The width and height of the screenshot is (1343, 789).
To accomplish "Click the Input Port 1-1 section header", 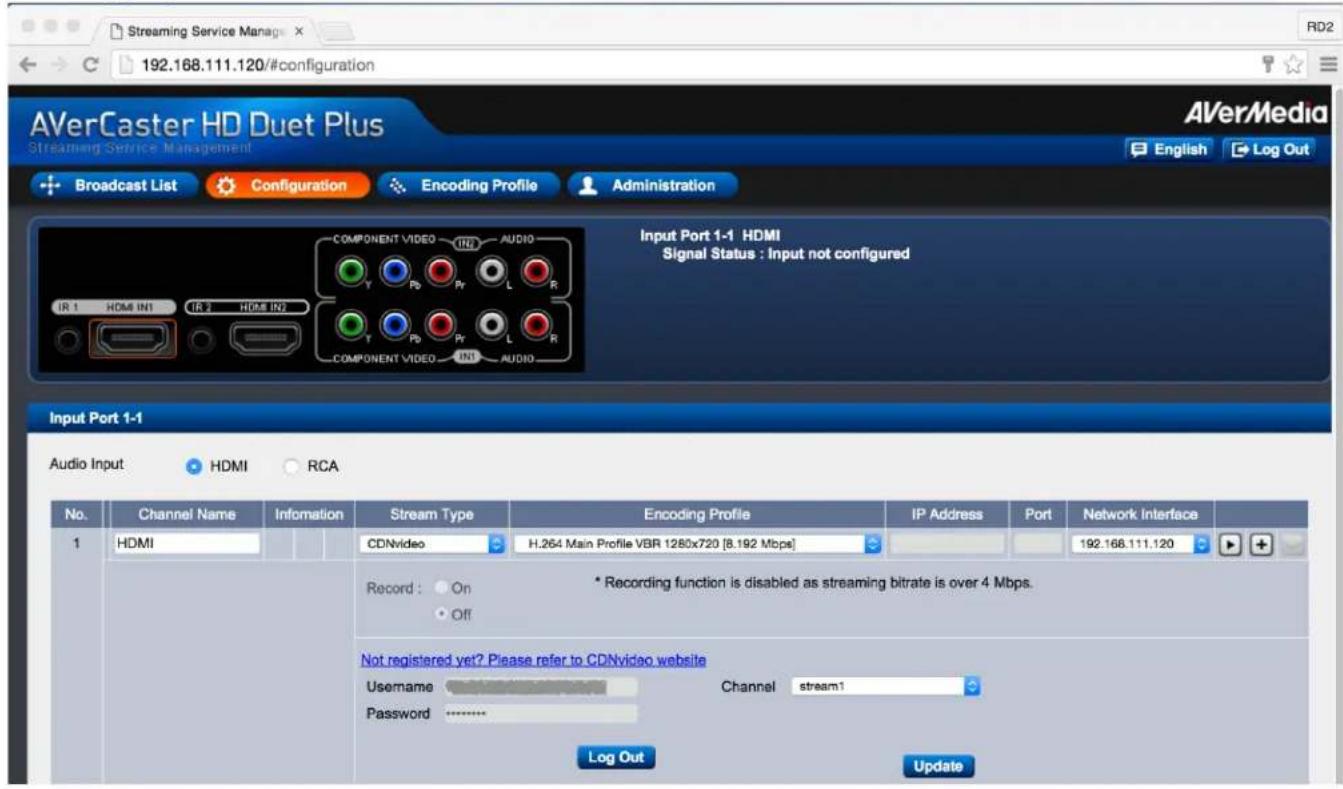I will coord(682,418).
